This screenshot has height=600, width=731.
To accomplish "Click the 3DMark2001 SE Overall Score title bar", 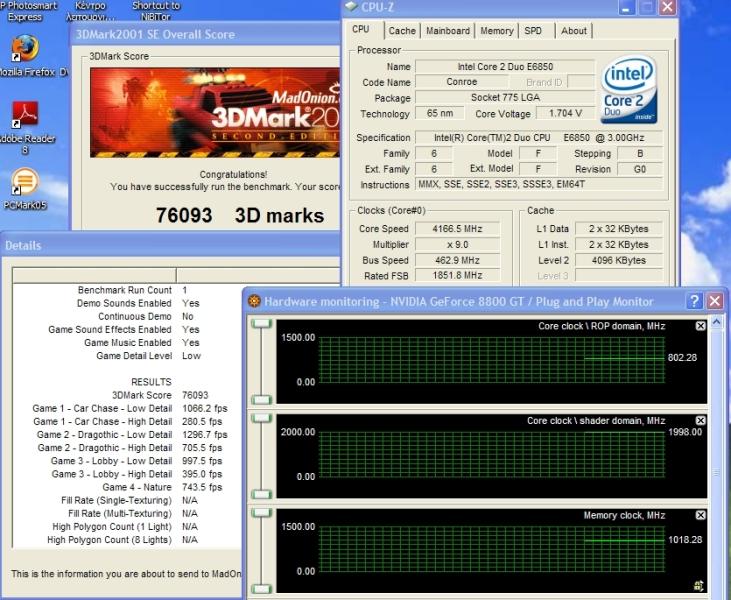I will click(x=205, y=34).
